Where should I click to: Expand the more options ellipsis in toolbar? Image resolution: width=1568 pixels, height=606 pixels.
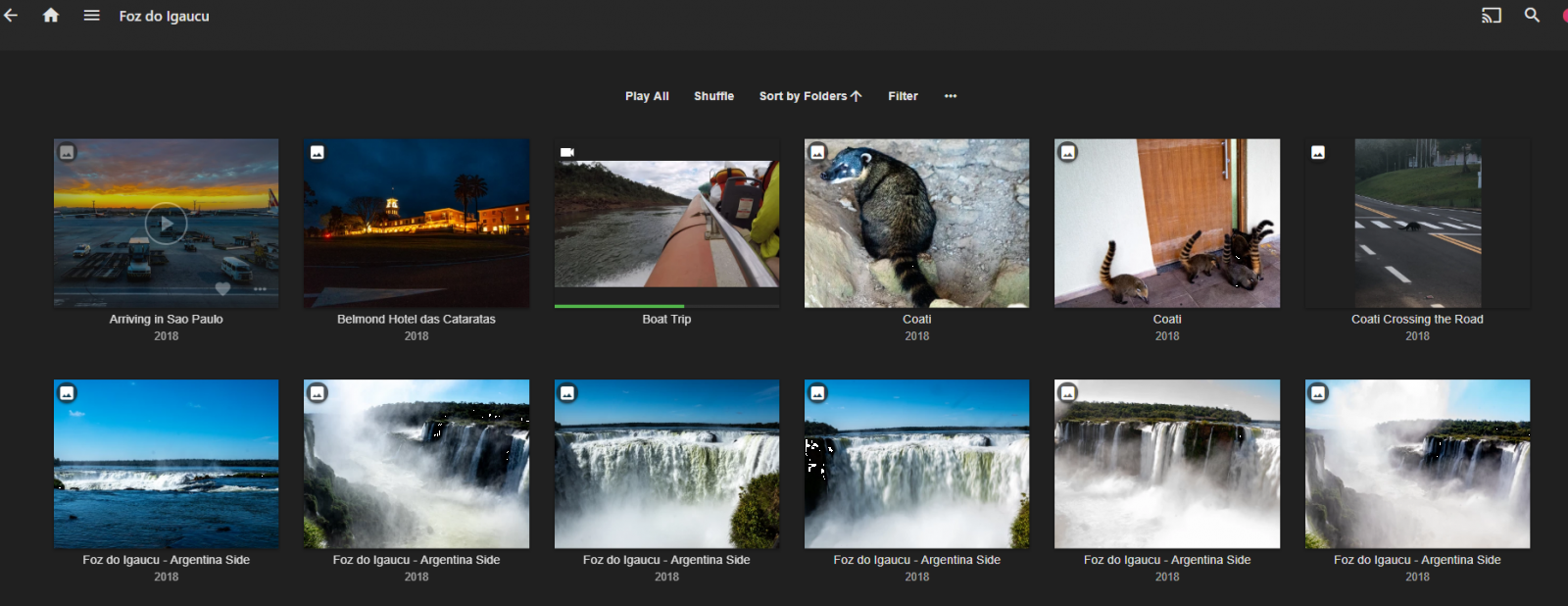coord(951,96)
